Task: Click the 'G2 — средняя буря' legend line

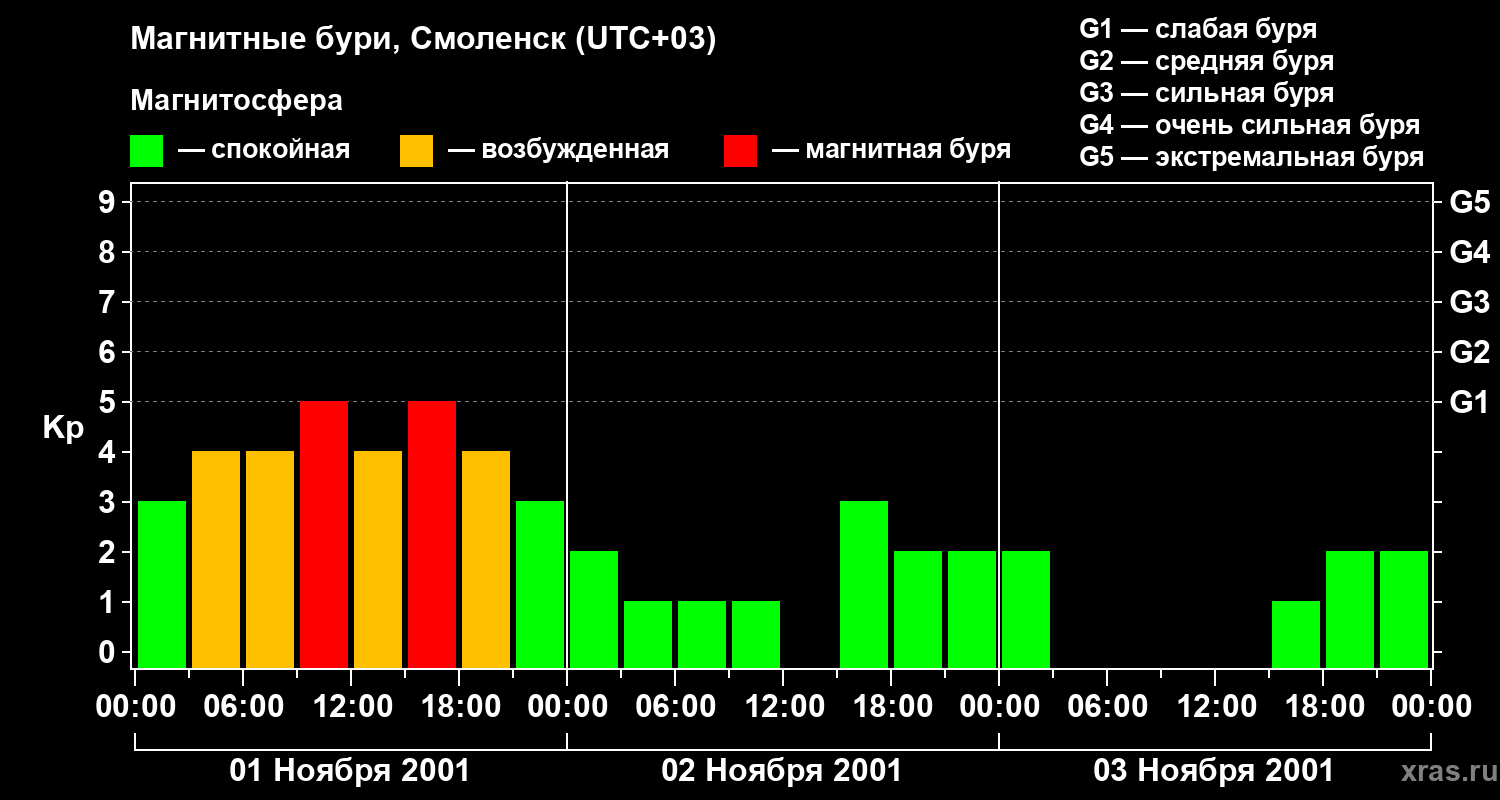Action: [x=1206, y=61]
